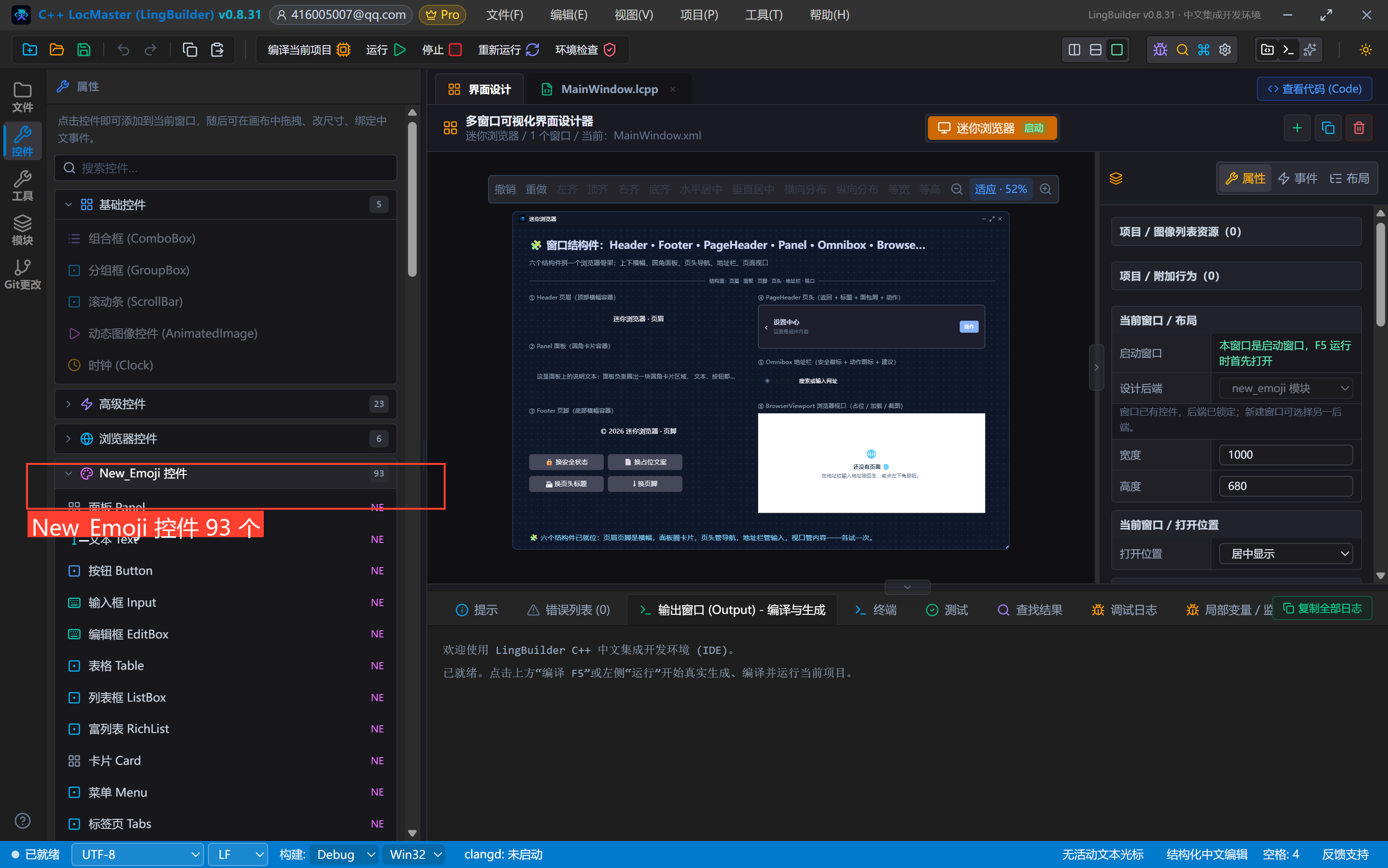This screenshot has height=868, width=1388.
Task: Click the yellow magnifier search icon
Action: [1182, 50]
